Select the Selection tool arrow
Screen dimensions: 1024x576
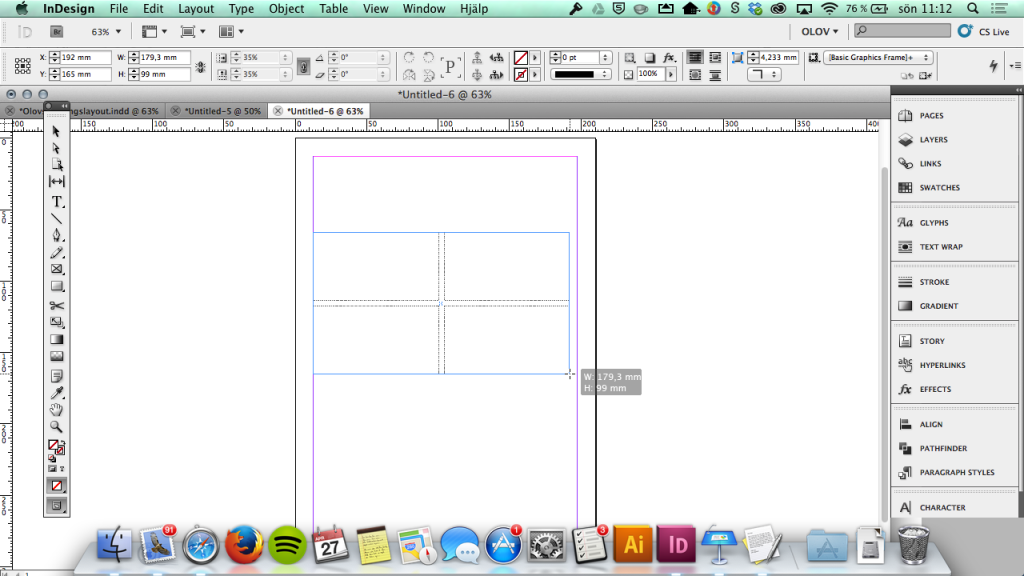click(x=56, y=131)
